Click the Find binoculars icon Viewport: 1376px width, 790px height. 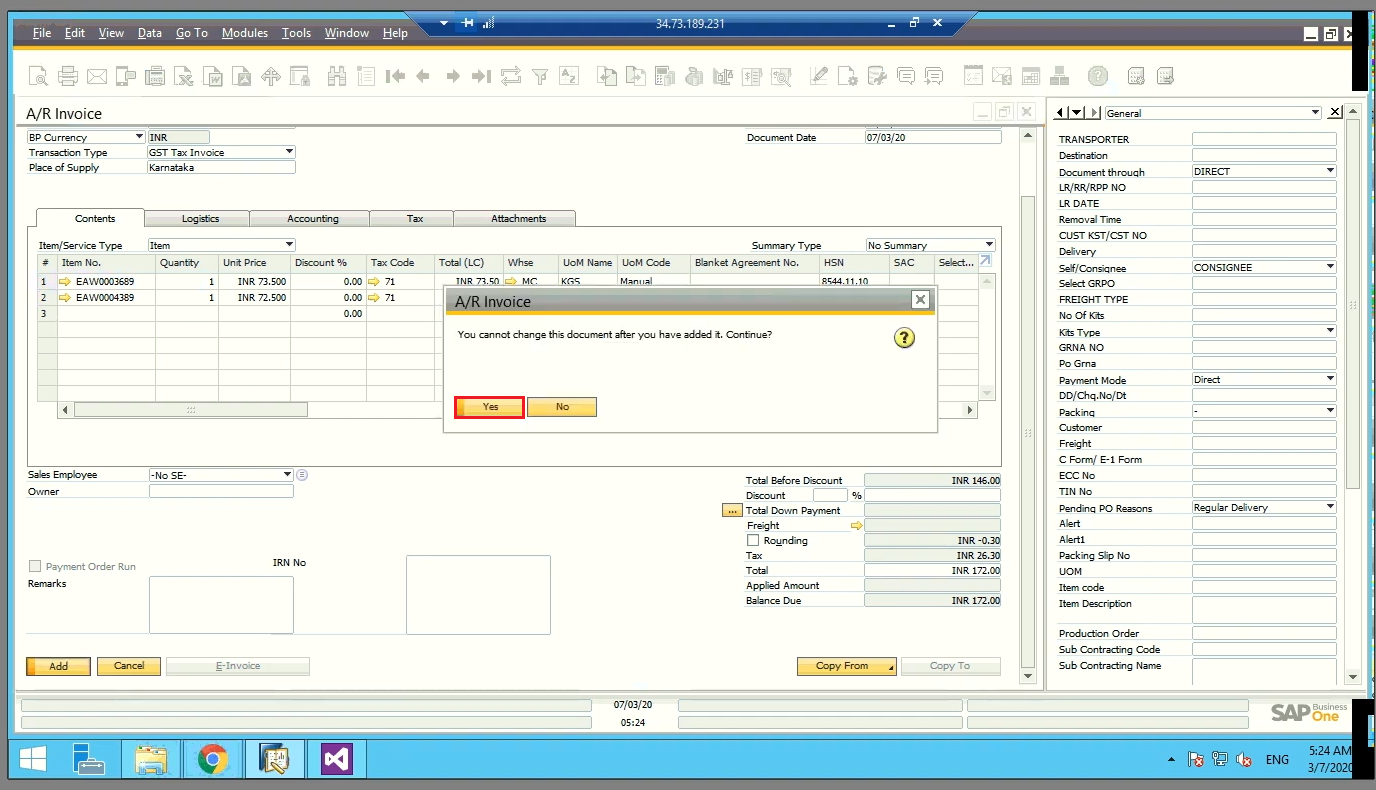[336, 76]
